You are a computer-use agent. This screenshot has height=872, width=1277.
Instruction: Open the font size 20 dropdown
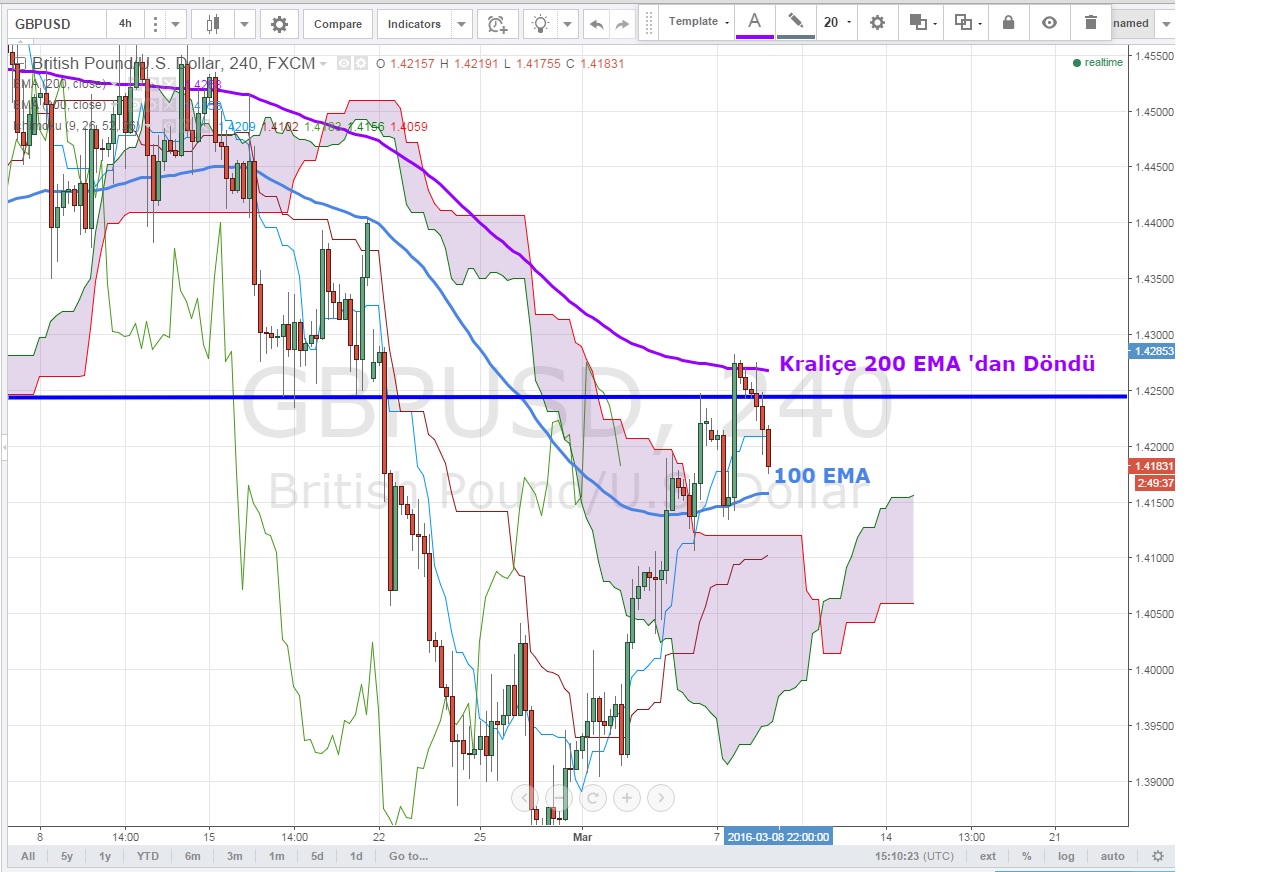pyautogui.click(x=837, y=22)
